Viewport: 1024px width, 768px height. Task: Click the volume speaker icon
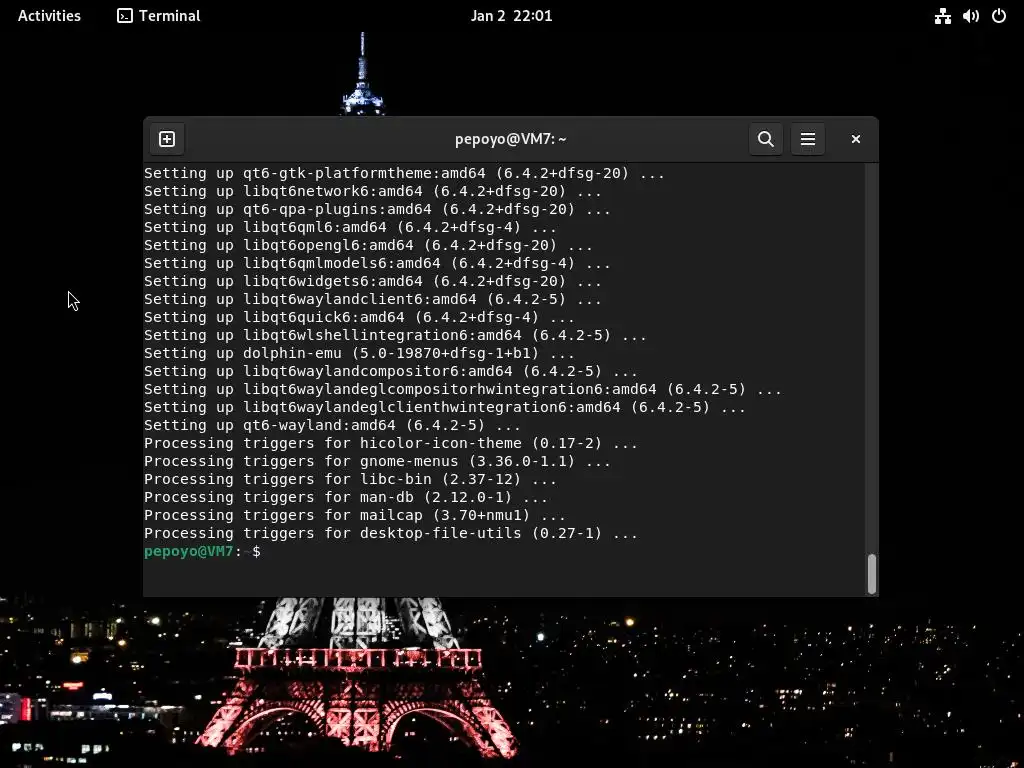970,16
